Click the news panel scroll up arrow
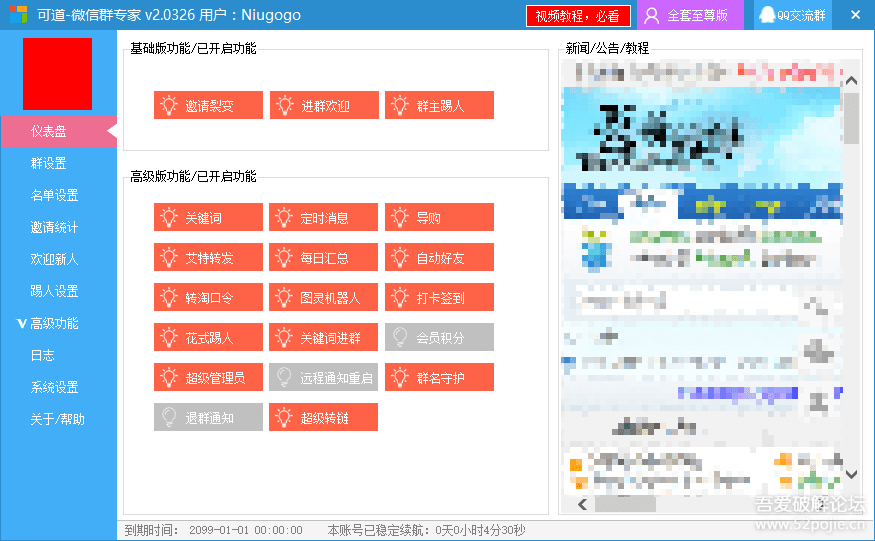875x541 pixels. [x=851, y=81]
